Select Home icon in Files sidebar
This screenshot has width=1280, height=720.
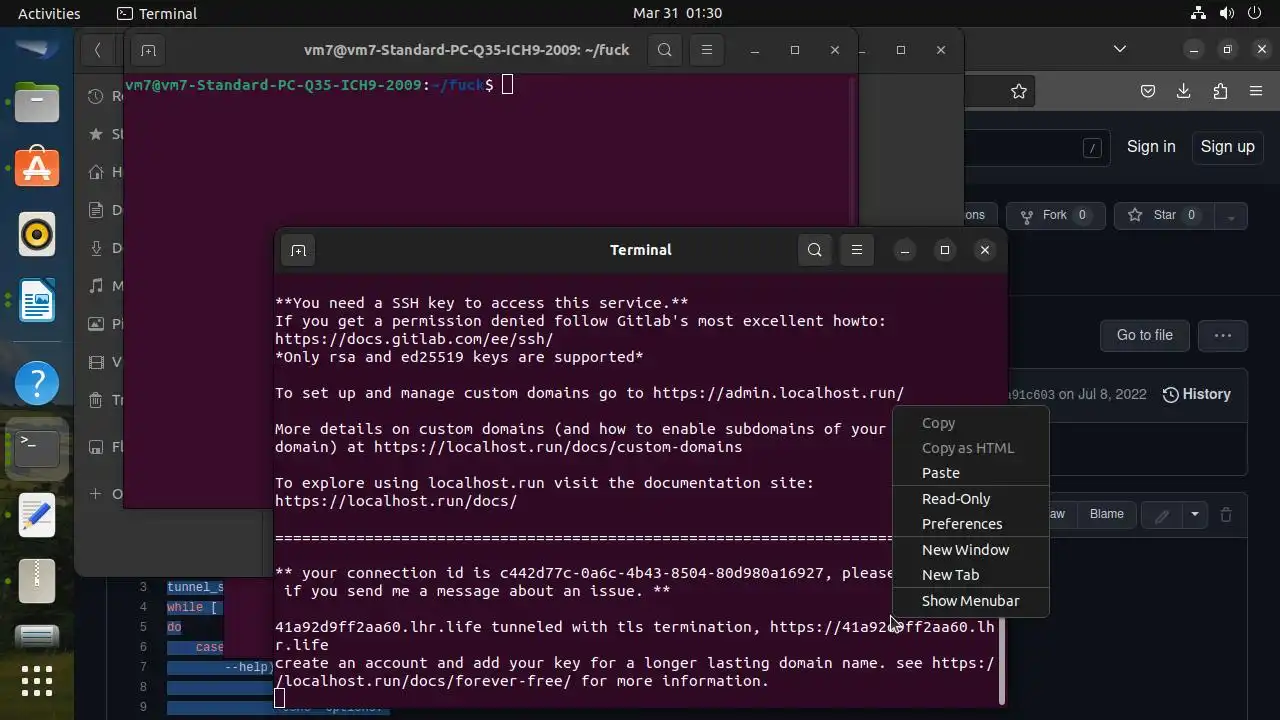[x=96, y=172]
